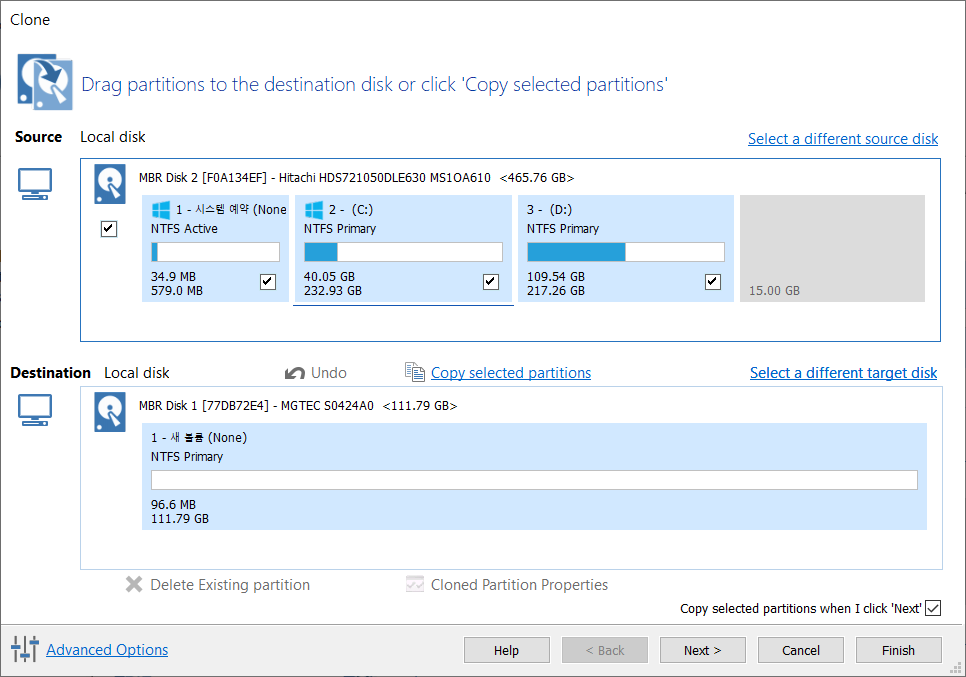Click the Clone wizard header icon
The image size is (966, 677).
point(44,82)
